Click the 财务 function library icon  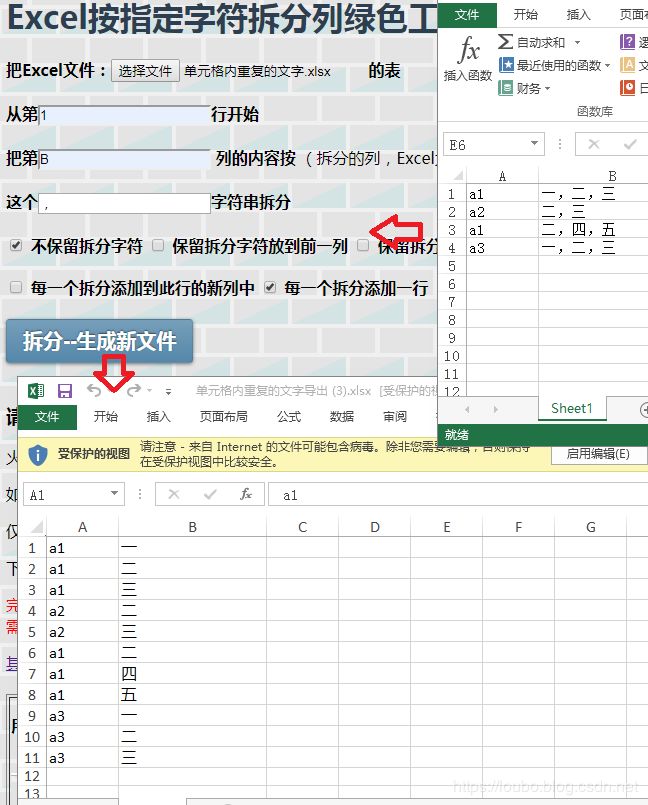(x=506, y=88)
